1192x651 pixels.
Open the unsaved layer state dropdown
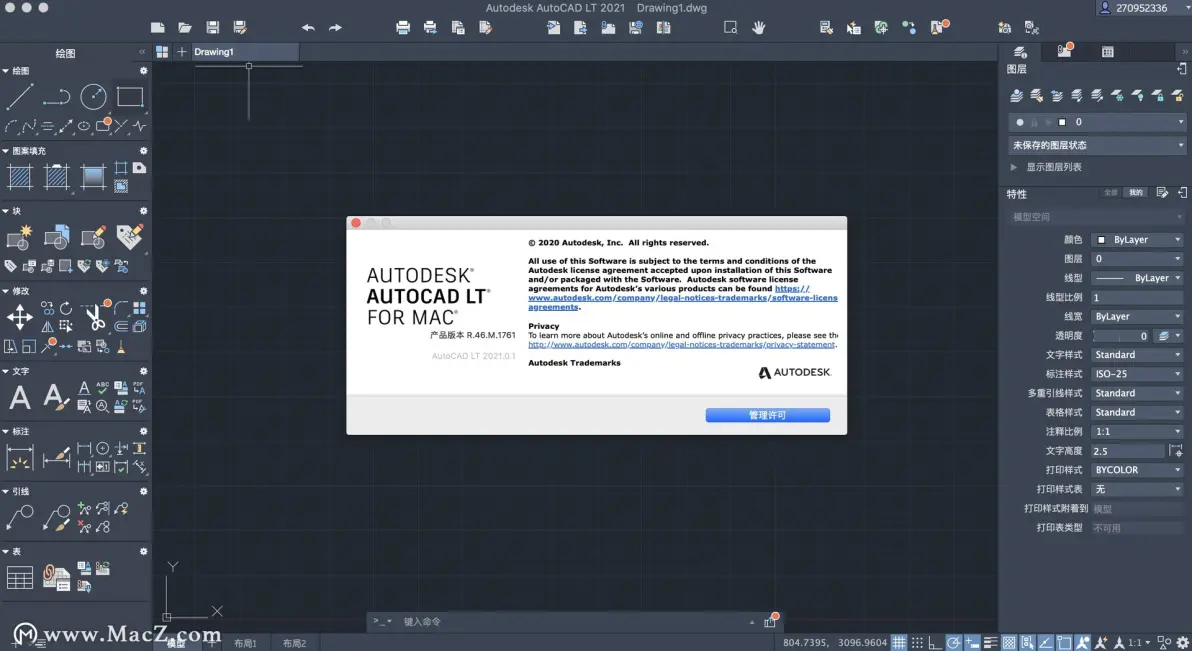click(1097, 145)
